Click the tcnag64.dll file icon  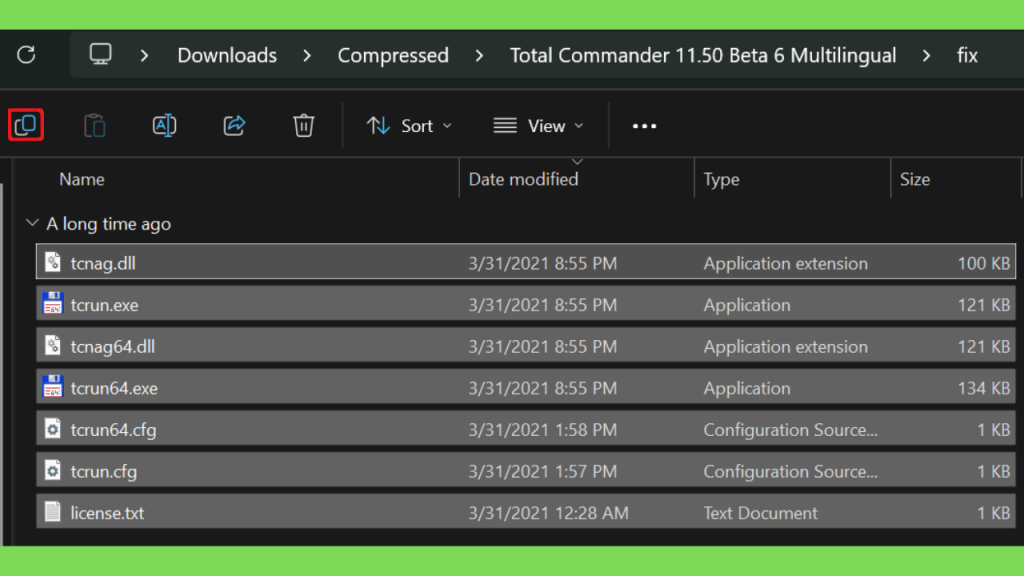53,345
